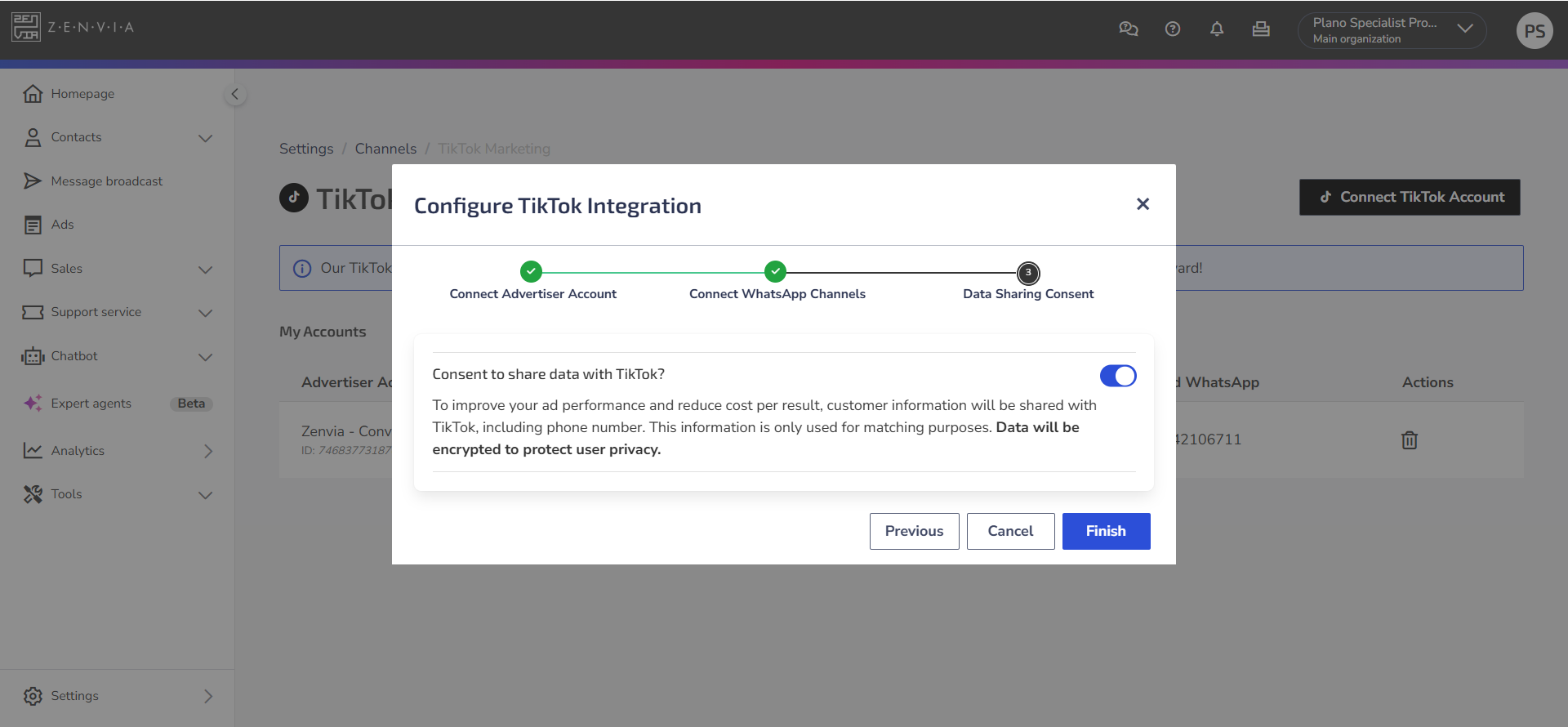Open the conversations chat icon in header
The image size is (1568, 727).
tap(1129, 29)
